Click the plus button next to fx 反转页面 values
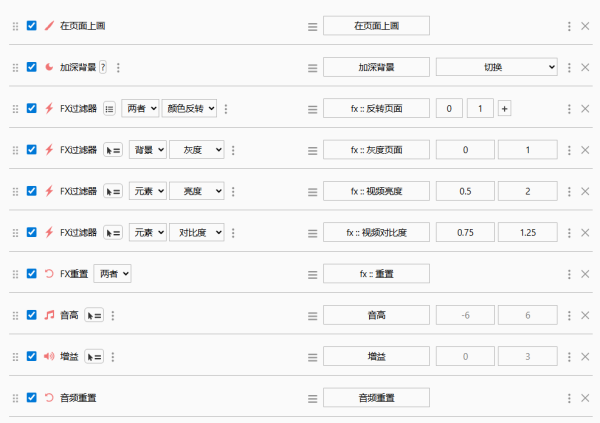Screen dimensions: 600x423 [504, 109]
